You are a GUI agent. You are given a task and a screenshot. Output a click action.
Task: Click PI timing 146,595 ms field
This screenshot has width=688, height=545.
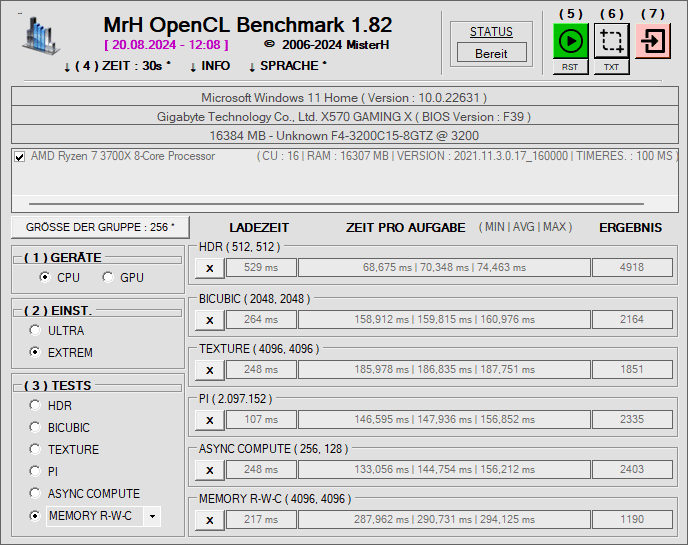444,420
